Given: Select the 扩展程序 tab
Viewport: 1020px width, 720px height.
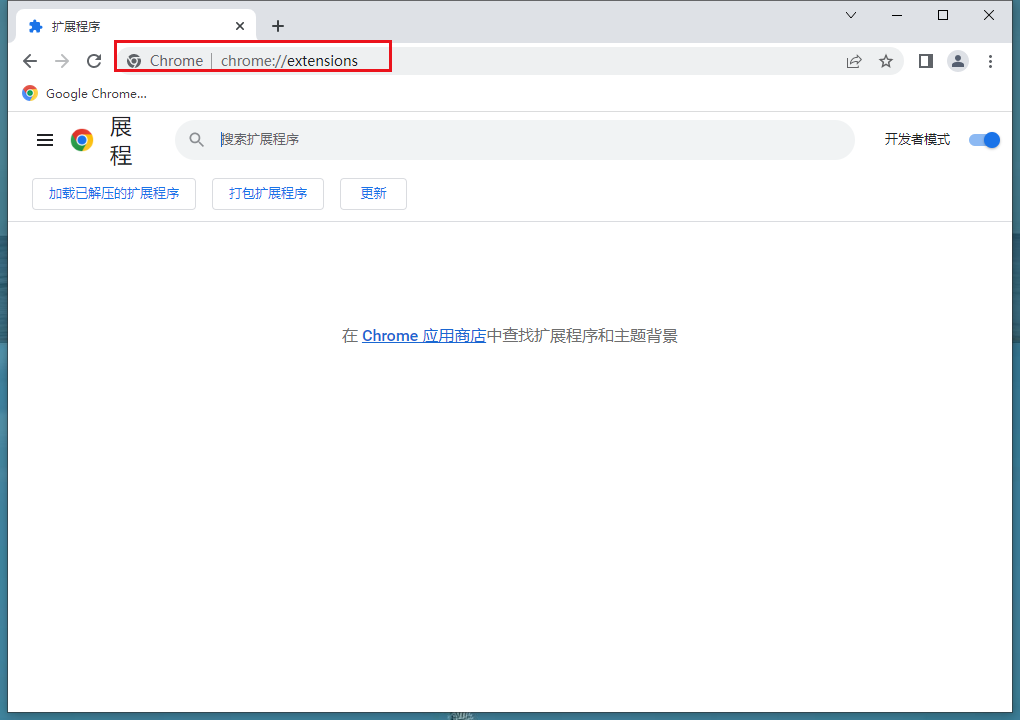Looking at the screenshot, I should (x=136, y=26).
